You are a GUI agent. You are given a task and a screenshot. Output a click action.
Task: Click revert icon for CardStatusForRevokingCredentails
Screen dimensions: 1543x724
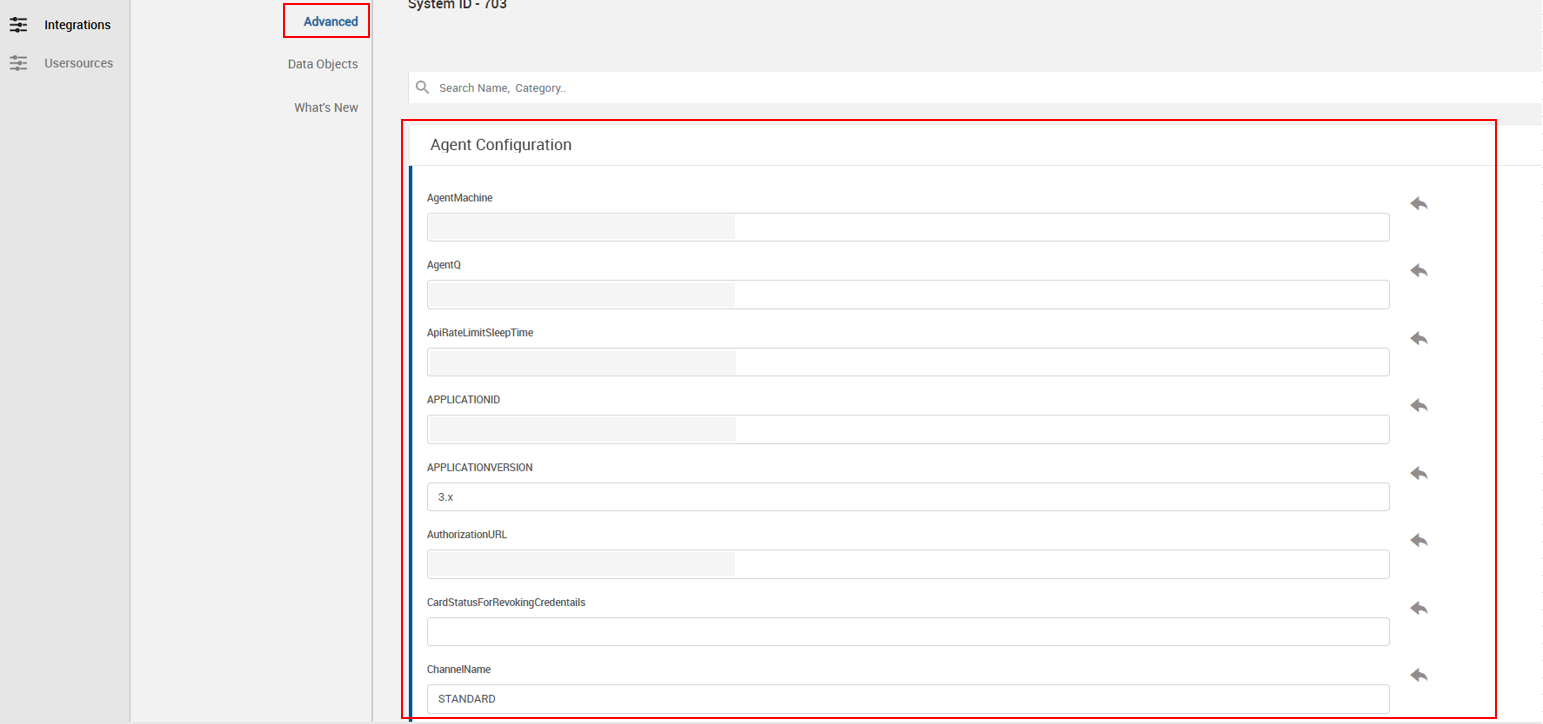pos(1418,608)
